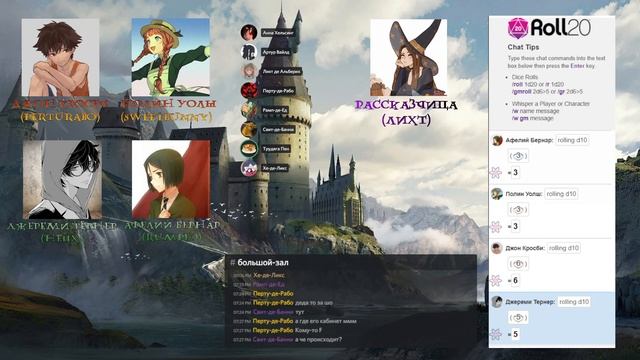Click Джереми Тернер's small avatar in Roll20 chat

[x=497, y=302]
